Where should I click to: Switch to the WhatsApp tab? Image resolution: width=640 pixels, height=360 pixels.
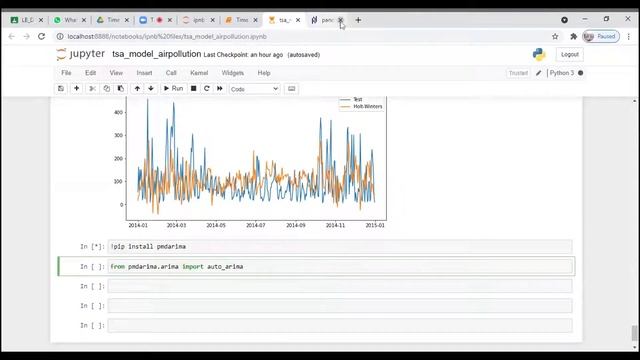point(69,20)
